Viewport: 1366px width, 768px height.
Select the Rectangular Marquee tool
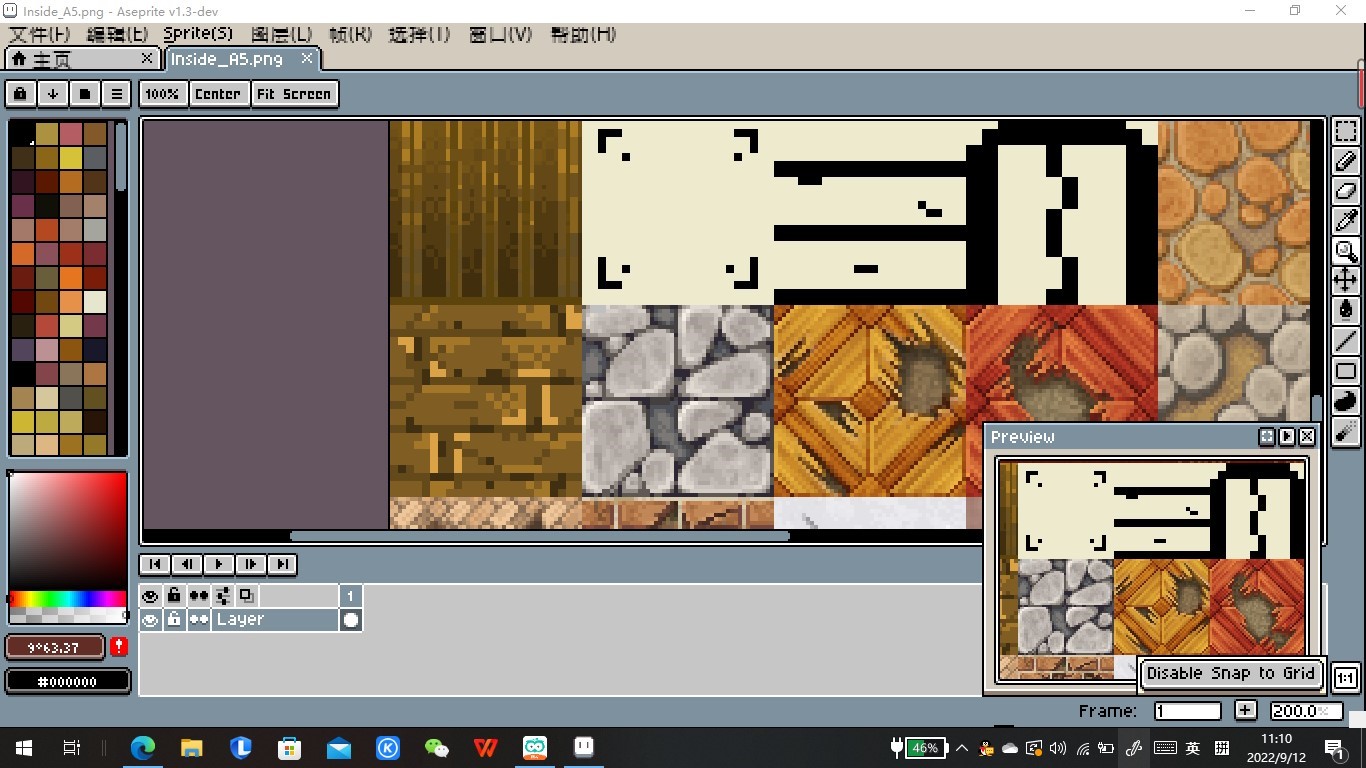pos(1346,132)
